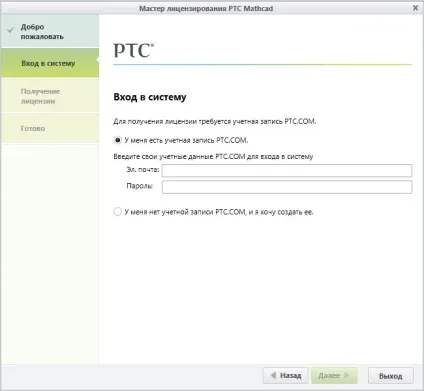Screen dimensions: 424x391
Task: Click the text 'Введите свои учетные данные PTC.COM'
Action: pyautogui.click(x=179, y=156)
